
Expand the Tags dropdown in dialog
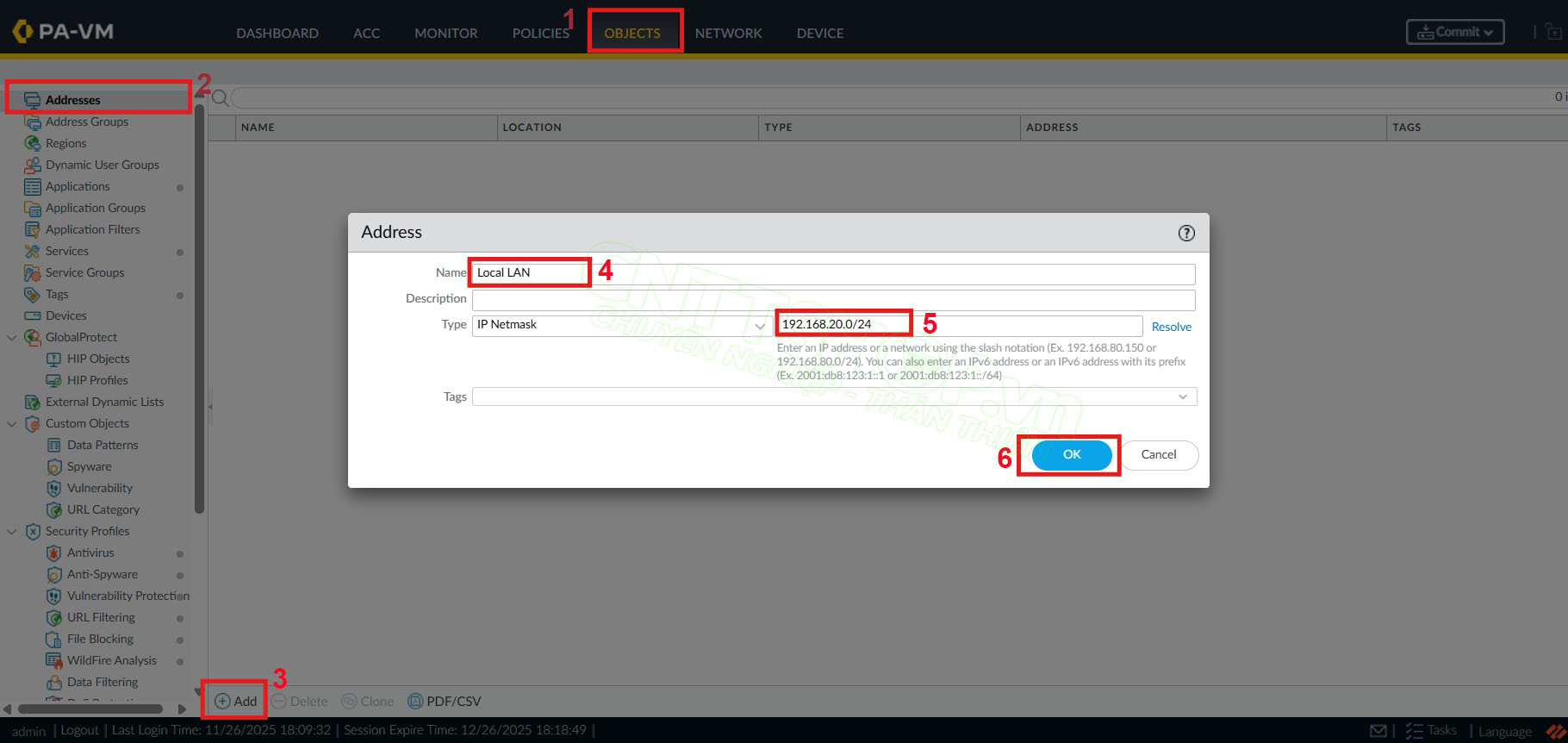click(x=1183, y=396)
